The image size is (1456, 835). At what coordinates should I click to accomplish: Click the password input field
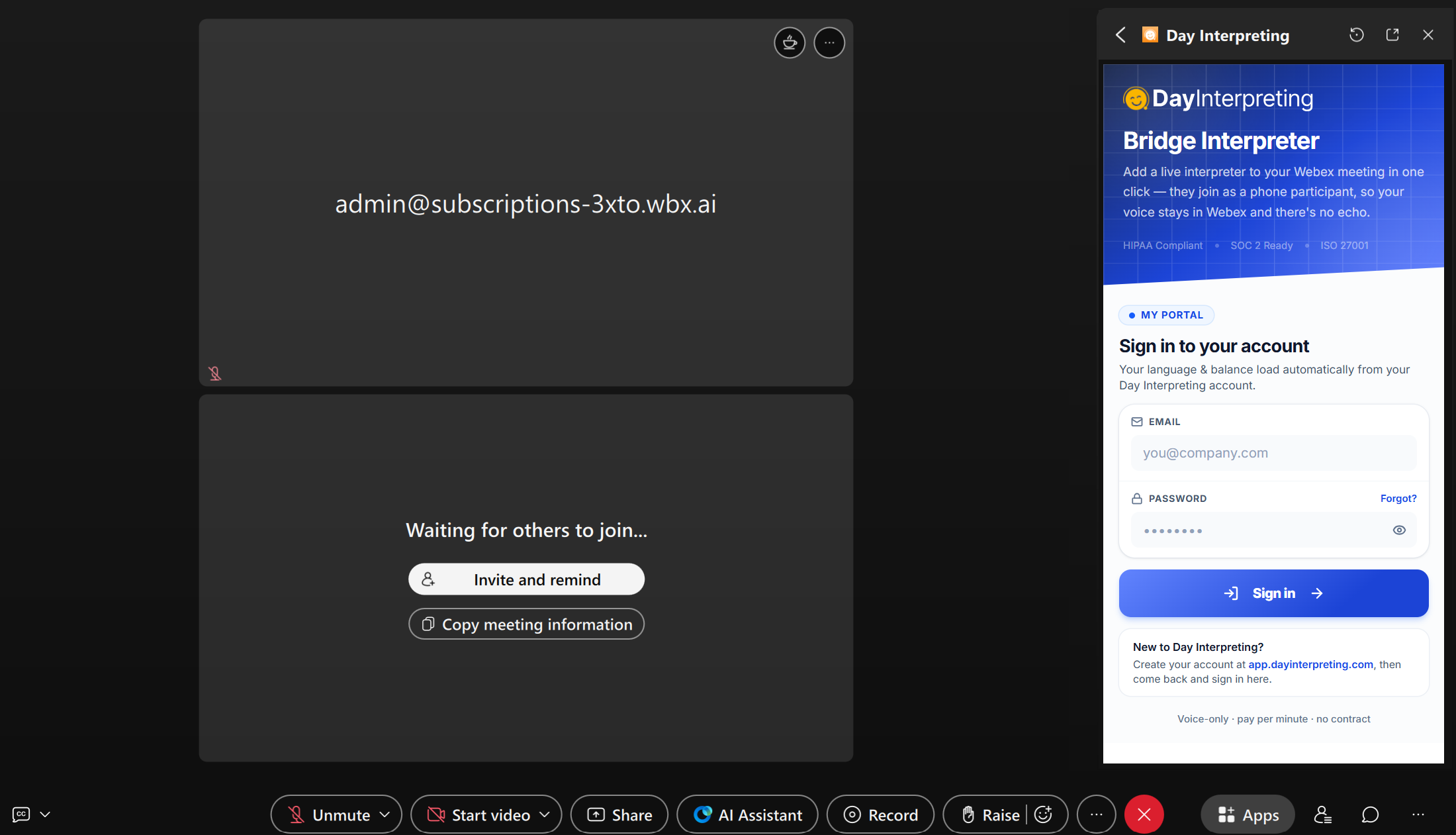(1273, 530)
